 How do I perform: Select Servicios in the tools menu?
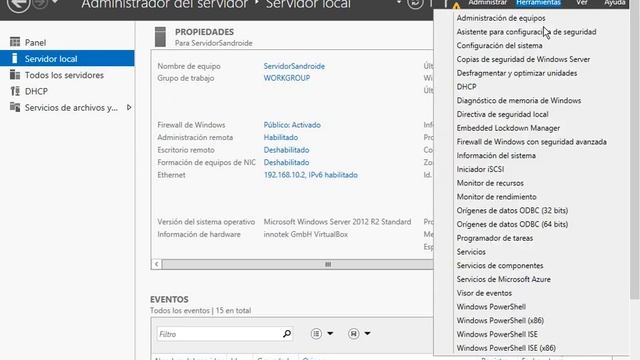471,252
